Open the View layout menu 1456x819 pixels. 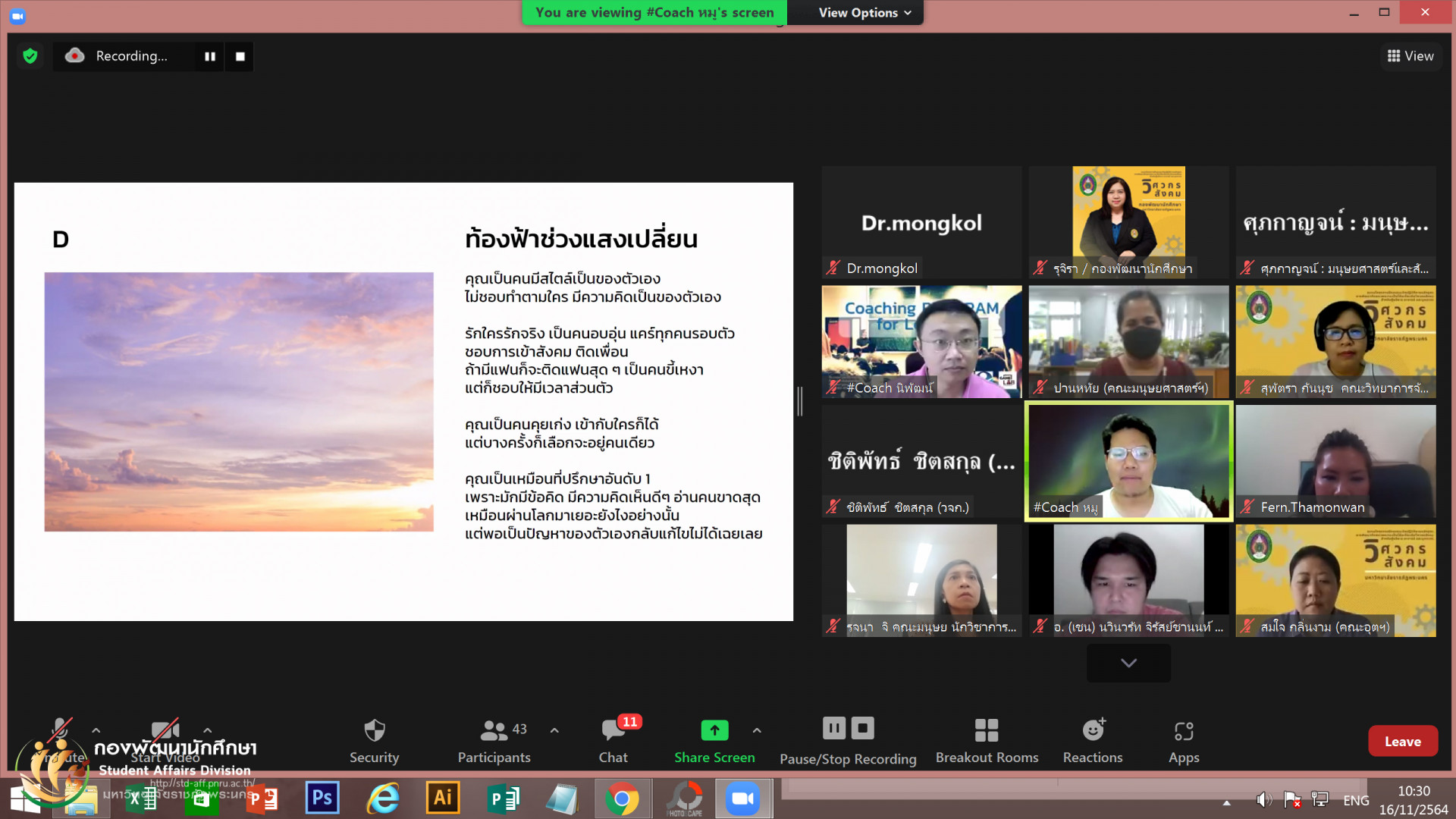coord(1410,55)
